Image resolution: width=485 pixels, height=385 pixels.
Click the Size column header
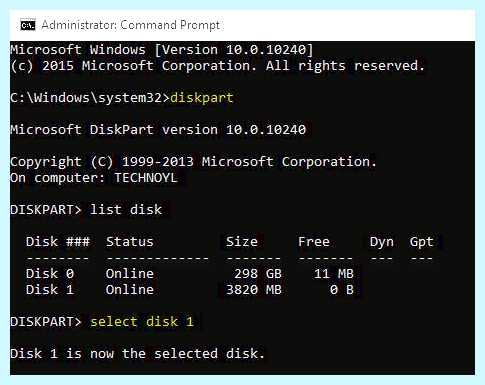coord(242,242)
